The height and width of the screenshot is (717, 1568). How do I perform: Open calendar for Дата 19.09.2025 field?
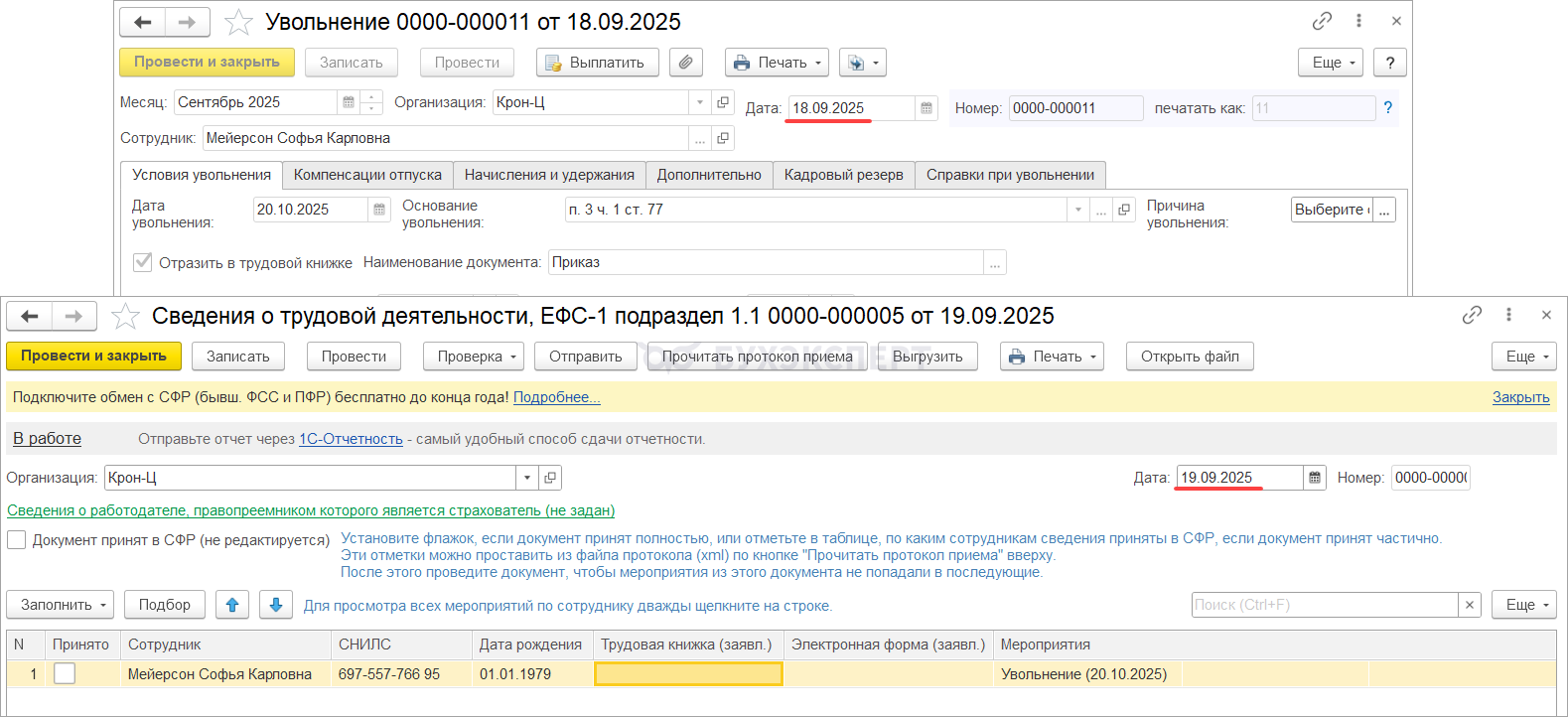click(x=1315, y=478)
